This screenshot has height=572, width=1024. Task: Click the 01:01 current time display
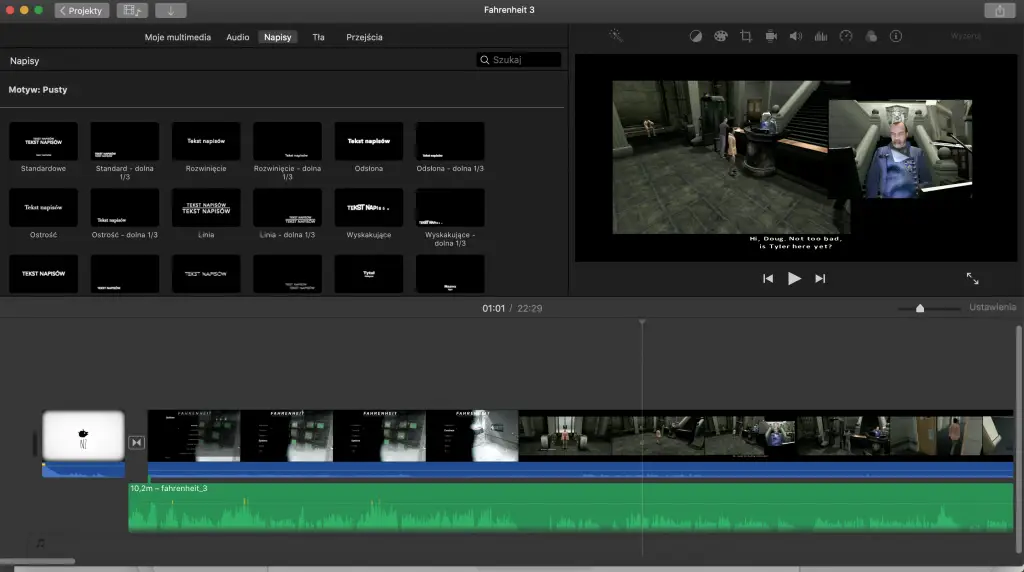coord(493,308)
